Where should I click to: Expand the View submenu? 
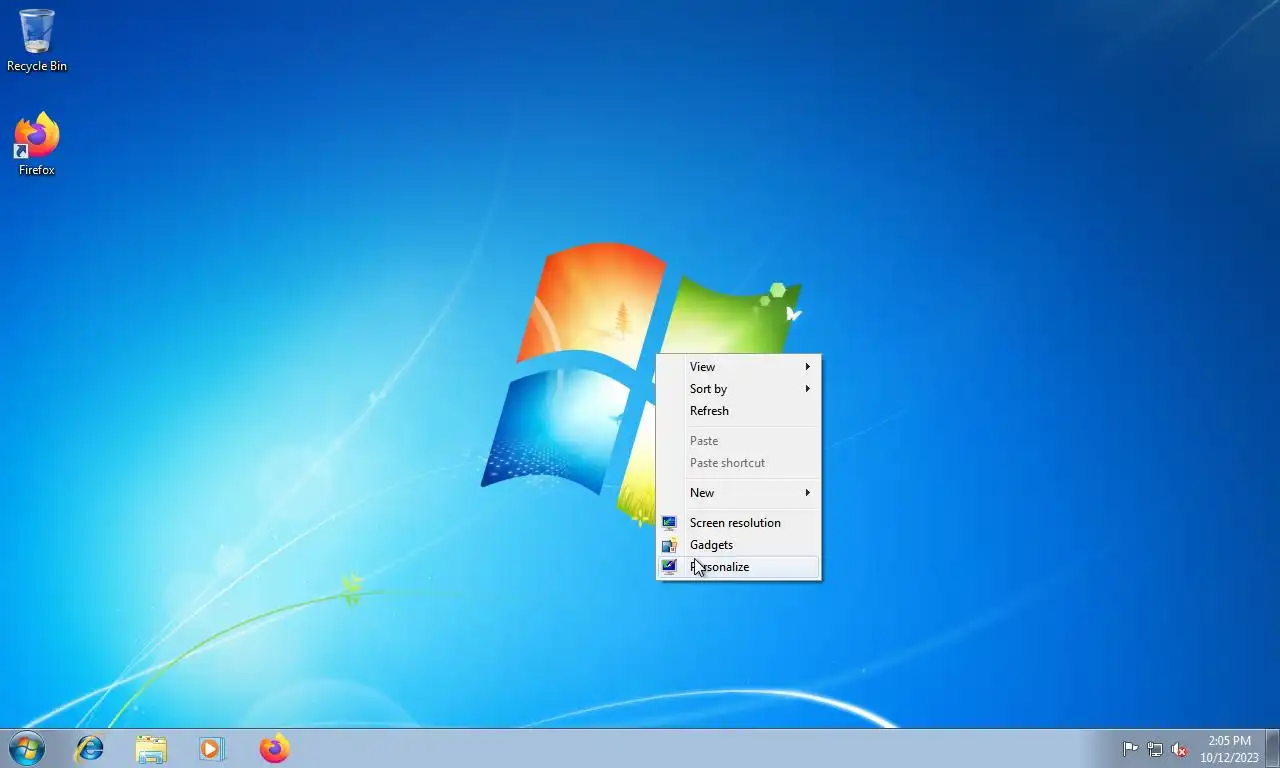(738, 367)
